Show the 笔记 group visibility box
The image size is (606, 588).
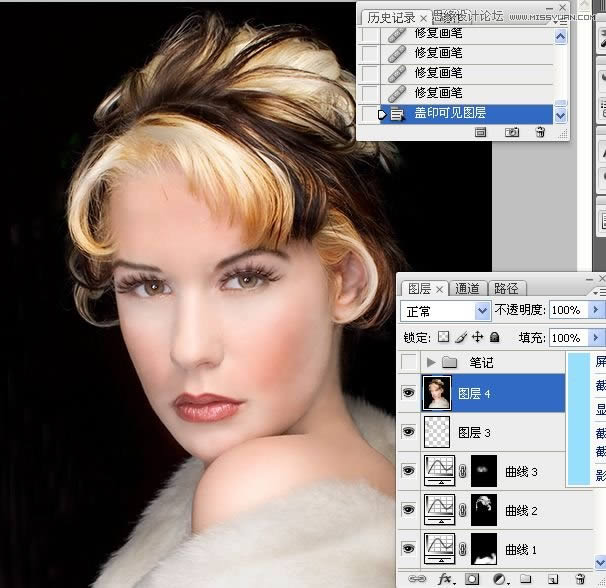[x=408, y=361]
